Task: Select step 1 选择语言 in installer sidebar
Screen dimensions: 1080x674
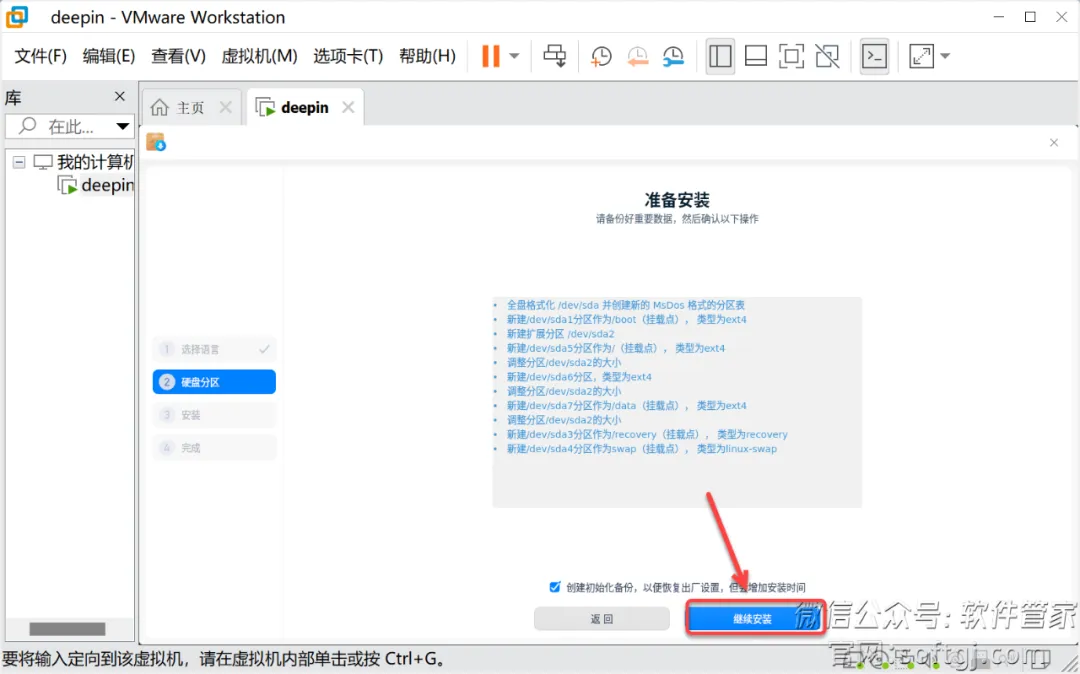Action: coord(214,349)
